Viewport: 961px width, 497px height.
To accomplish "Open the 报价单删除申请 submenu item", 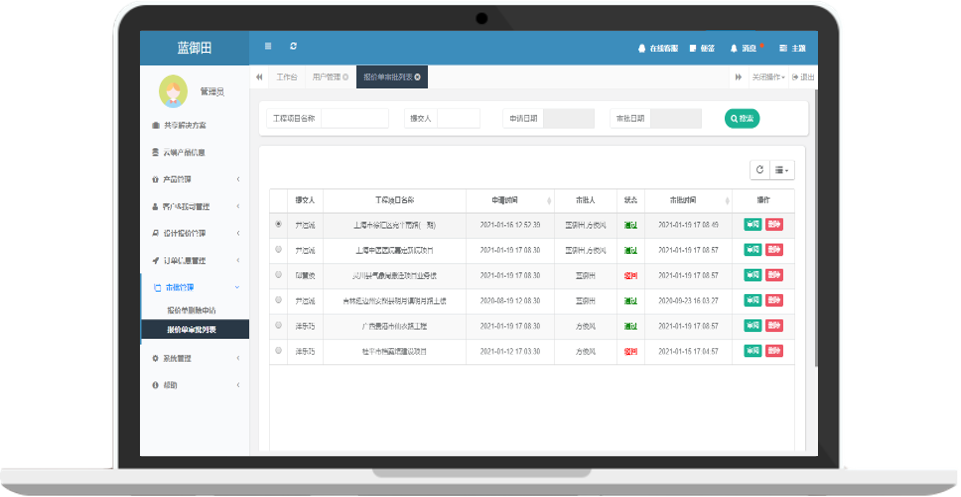I will pos(191,311).
